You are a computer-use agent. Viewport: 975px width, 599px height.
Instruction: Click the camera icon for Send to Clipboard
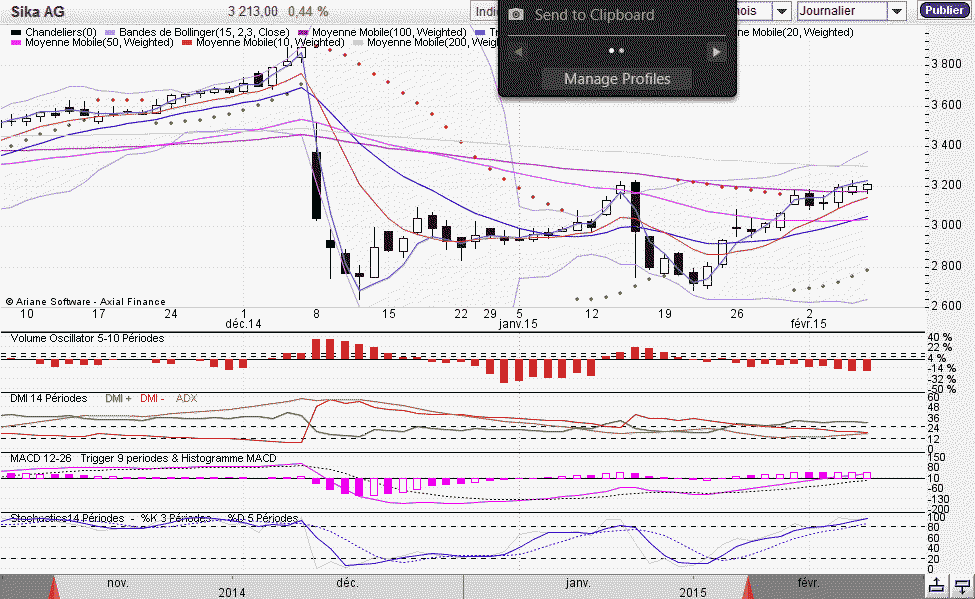[515, 15]
